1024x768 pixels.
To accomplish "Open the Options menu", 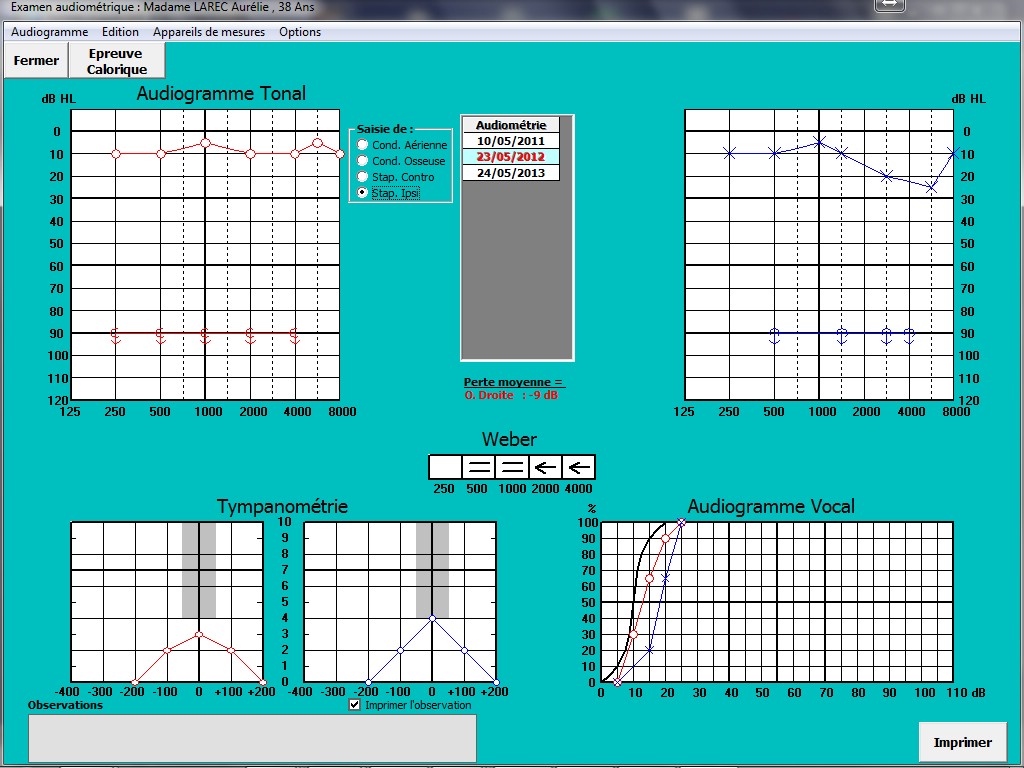I will pyautogui.click(x=300, y=32).
